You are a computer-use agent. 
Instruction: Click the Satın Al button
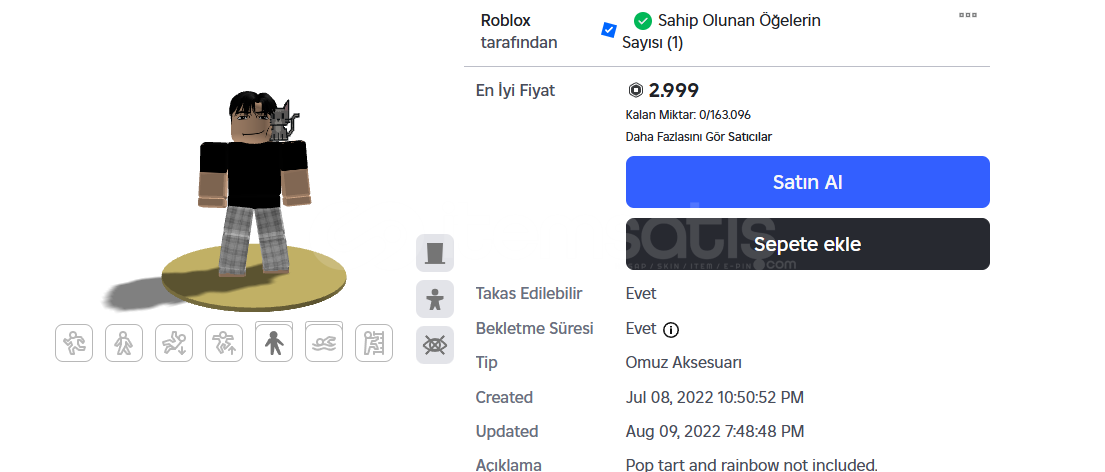click(808, 182)
